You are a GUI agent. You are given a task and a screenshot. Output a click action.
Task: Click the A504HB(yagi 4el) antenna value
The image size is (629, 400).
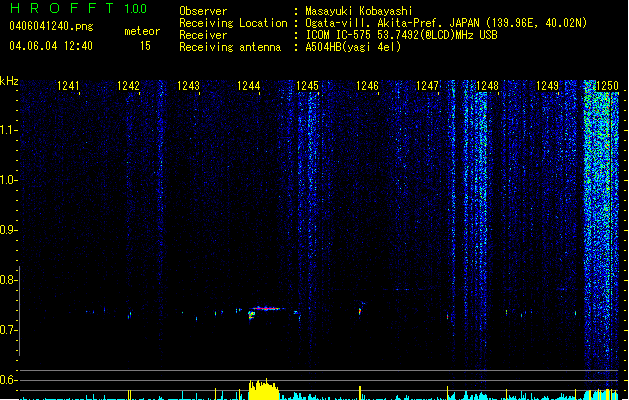(353, 47)
